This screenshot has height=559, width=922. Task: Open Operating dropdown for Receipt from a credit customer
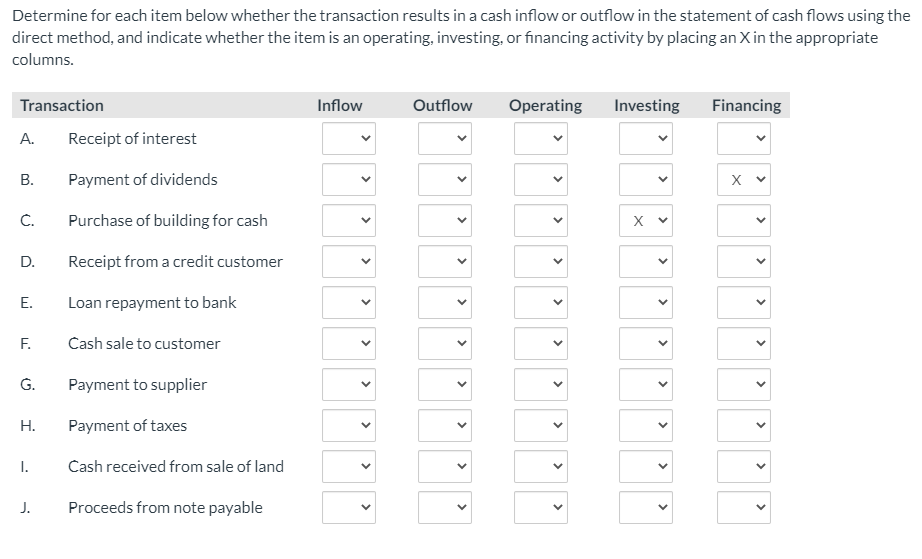541,262
